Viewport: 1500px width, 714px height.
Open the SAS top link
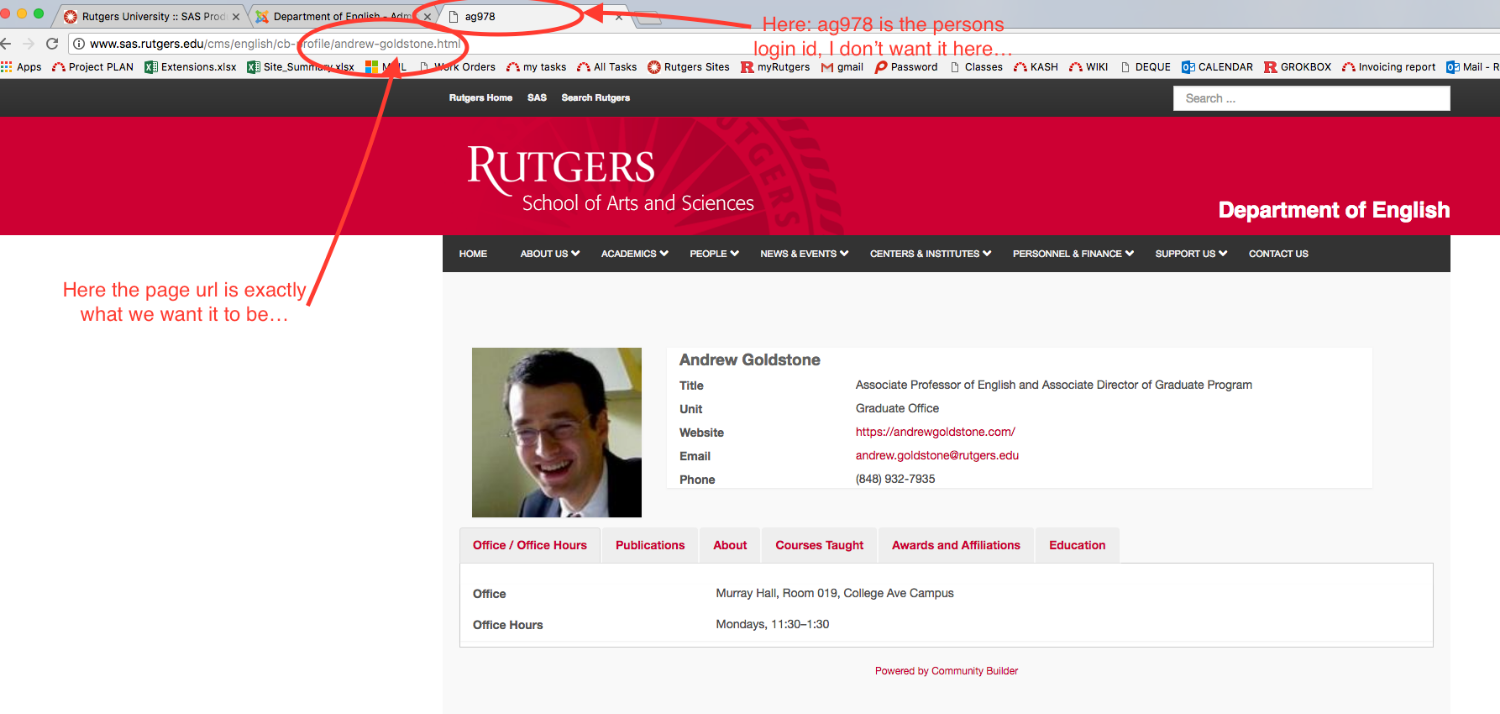(x=537, y=98)
